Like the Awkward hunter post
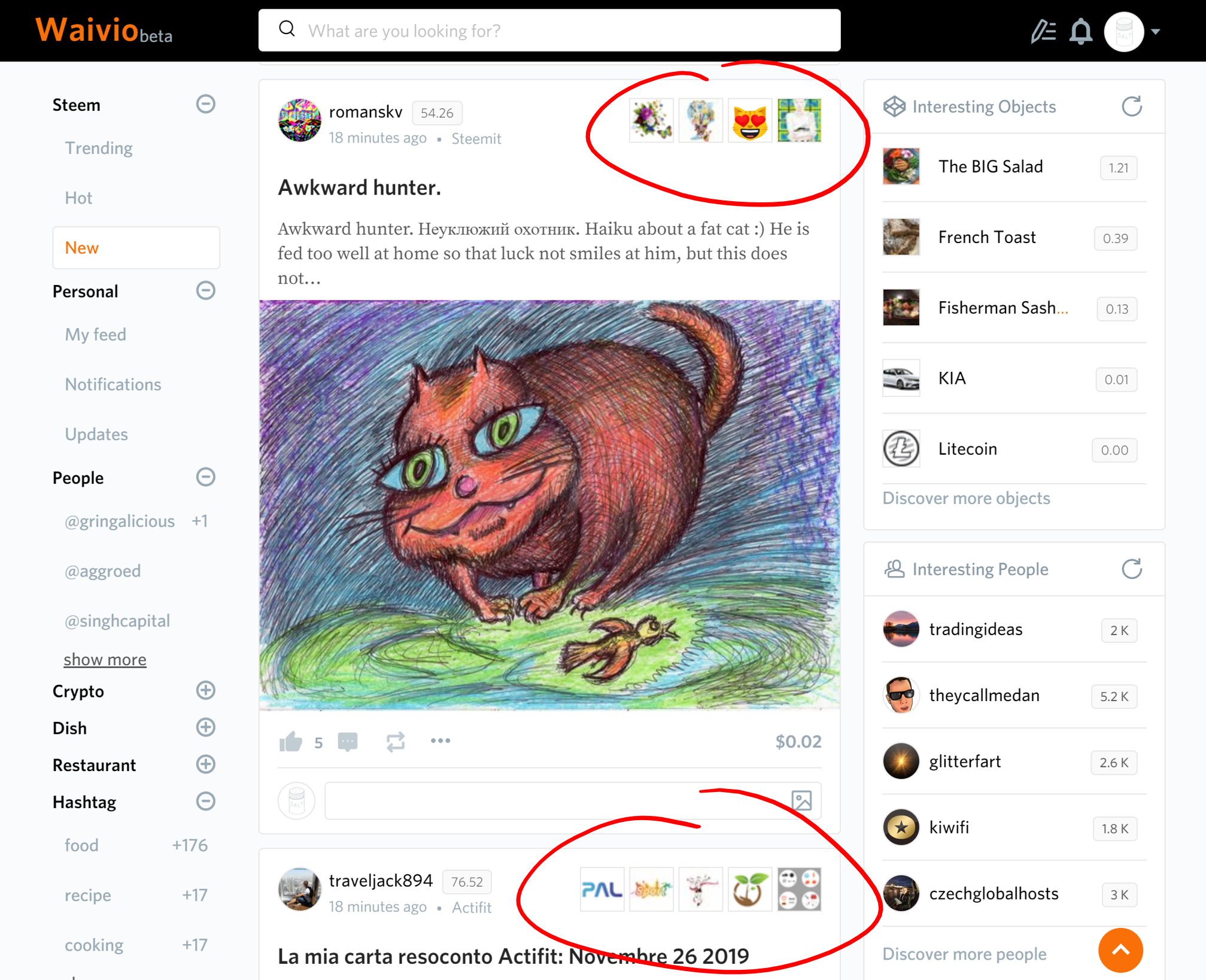The width and height of the screenshot is (1206, 980). tap(291, 742)
